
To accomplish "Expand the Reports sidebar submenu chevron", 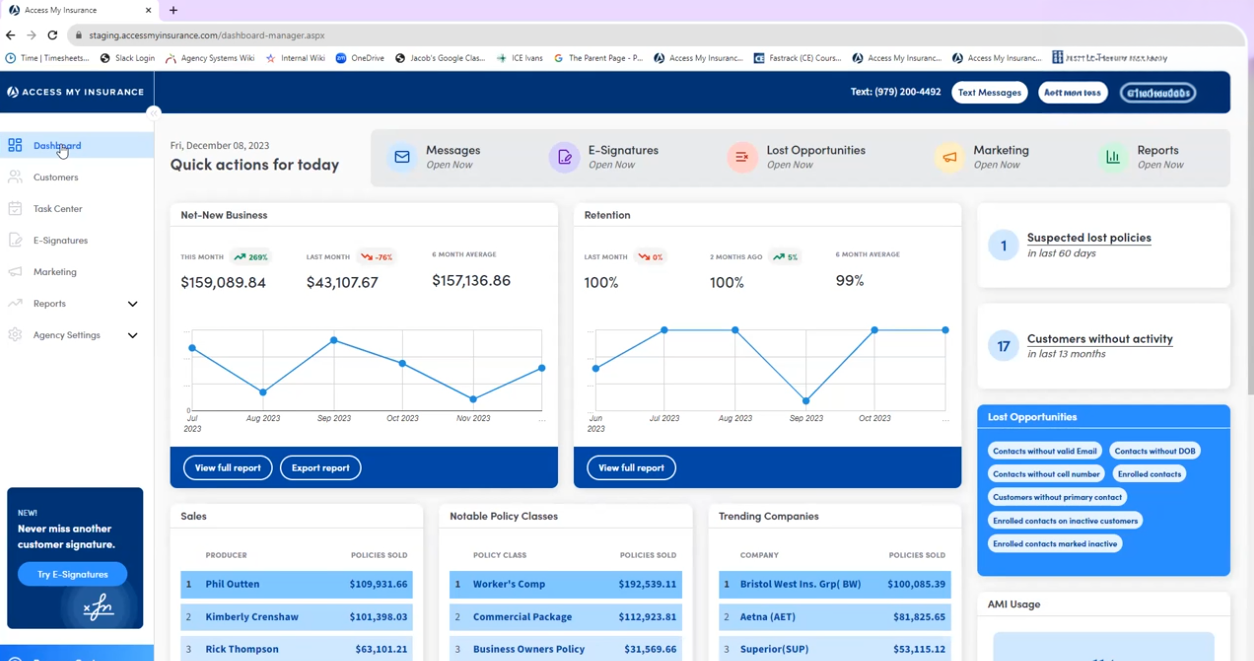I will point(132,304).
